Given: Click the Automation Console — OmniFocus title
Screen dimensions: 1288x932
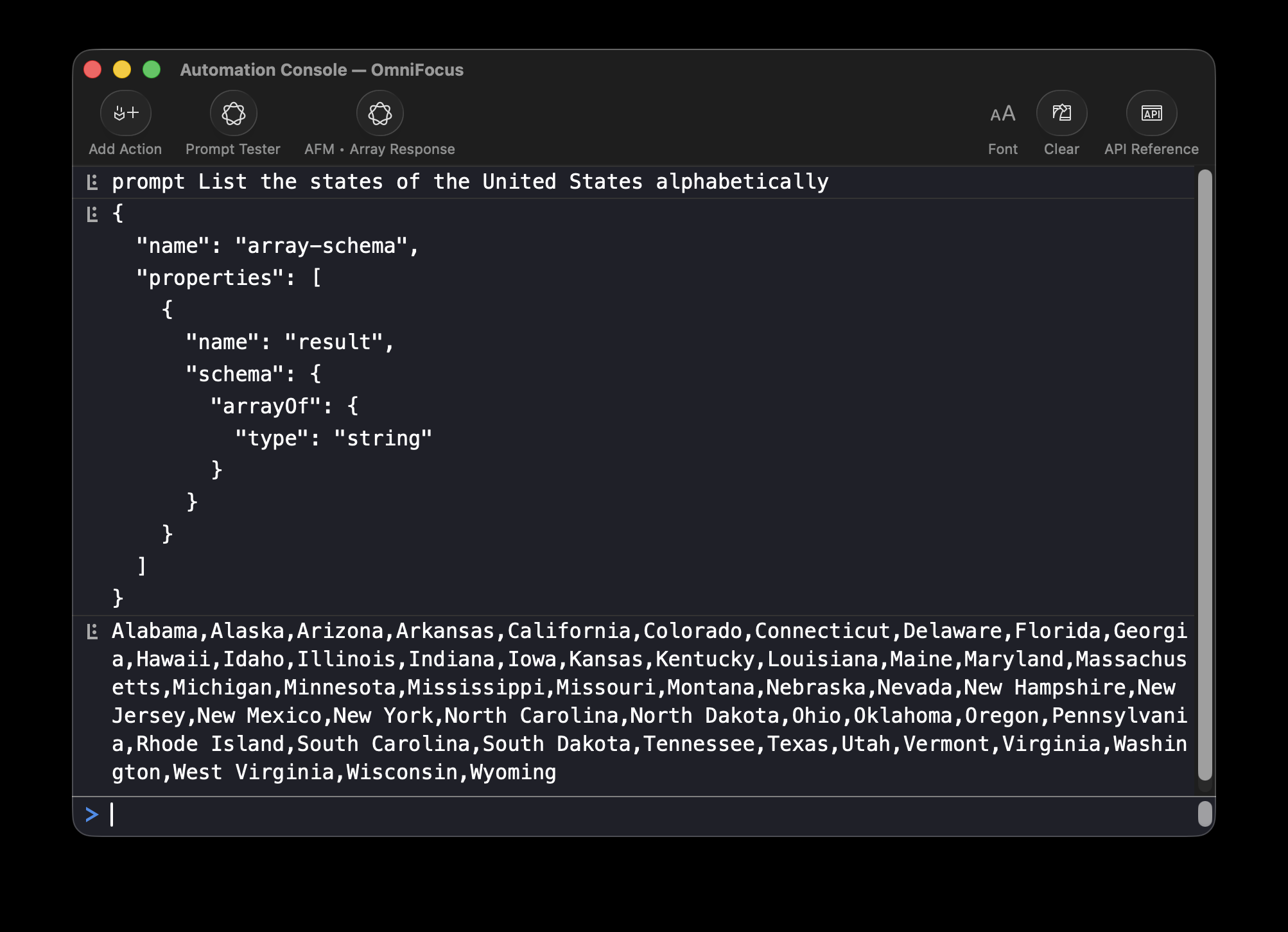Looking at the screenshot, I should [x=322, y=70].
